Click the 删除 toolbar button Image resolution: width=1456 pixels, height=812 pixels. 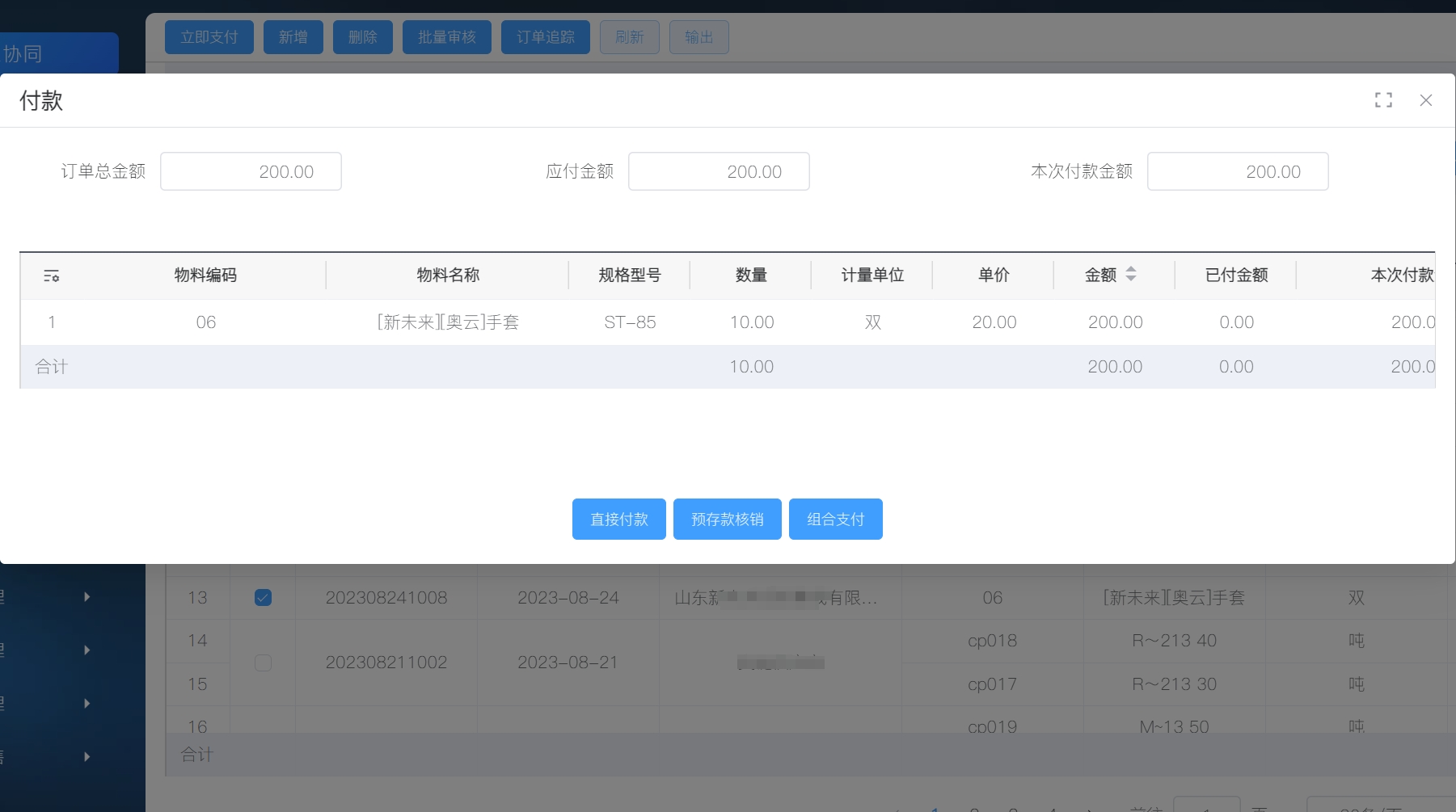[x=362, y=37]
